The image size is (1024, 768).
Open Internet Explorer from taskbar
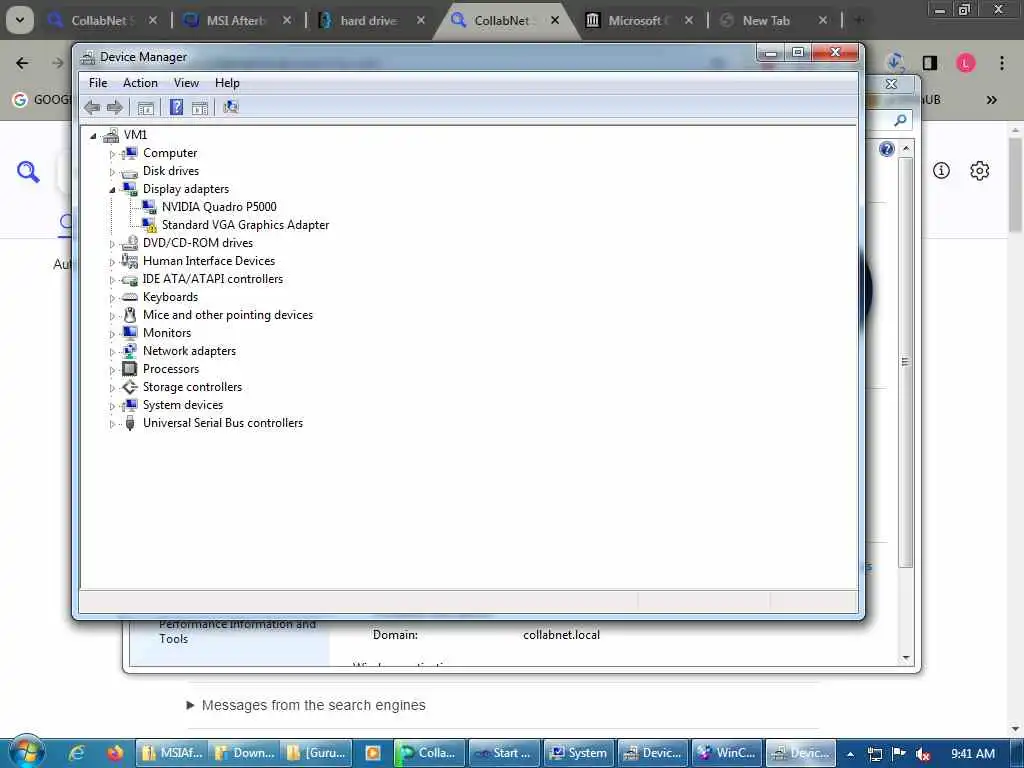tap(76, 753)
